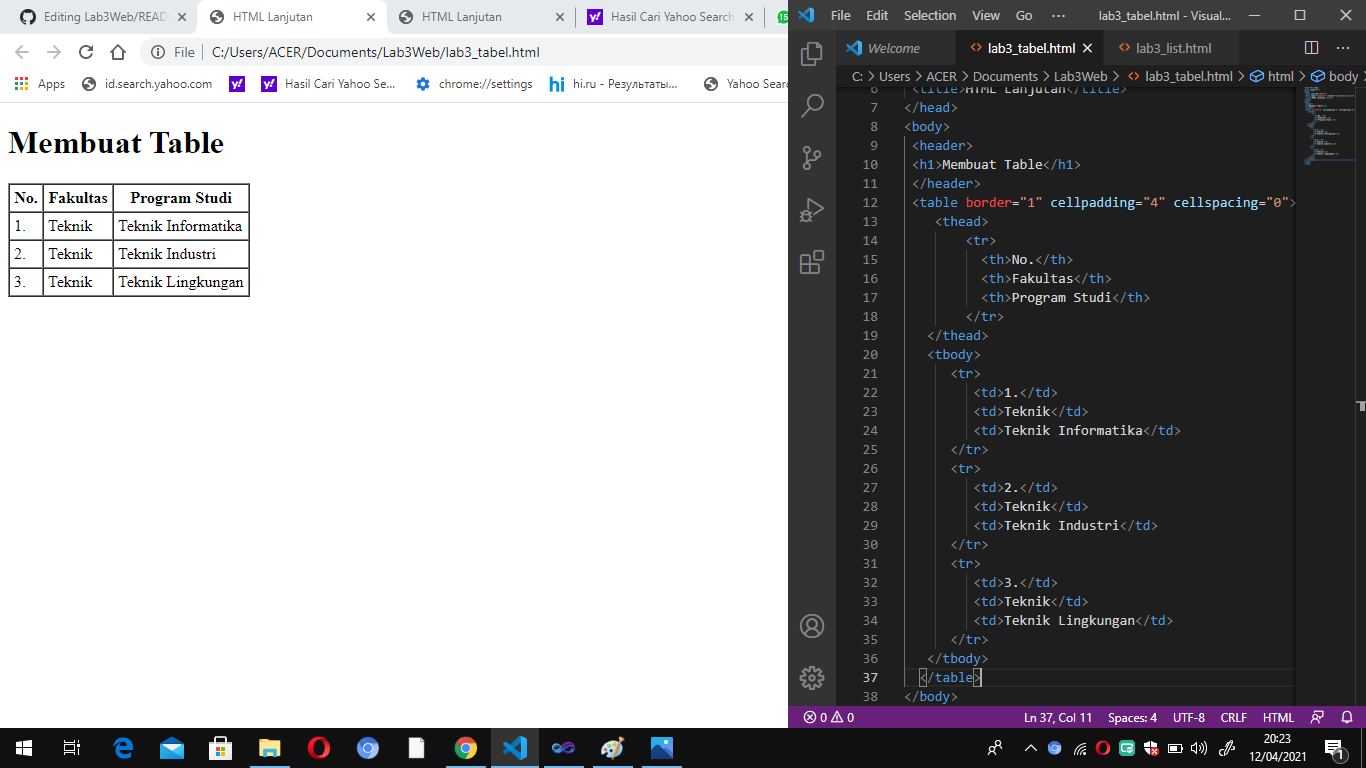Open the Accounts menu in VS Code
Viewport: 1366px width, 768px height.
click(812, 626)
